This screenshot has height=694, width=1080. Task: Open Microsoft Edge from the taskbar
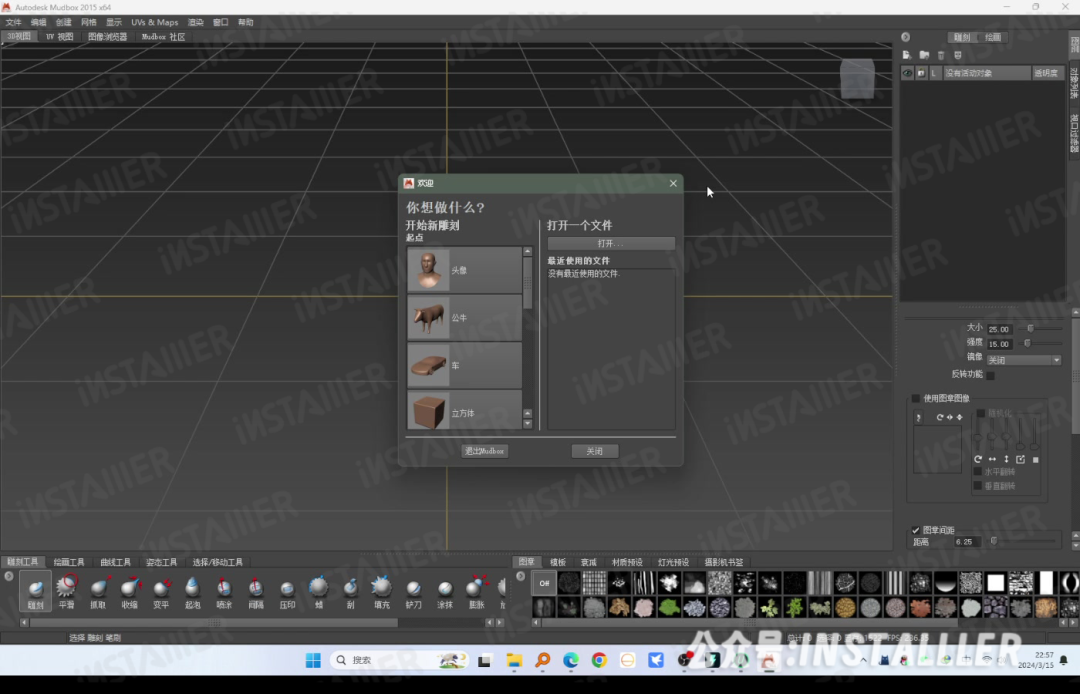pyautogui.click(x=570, y=660)
